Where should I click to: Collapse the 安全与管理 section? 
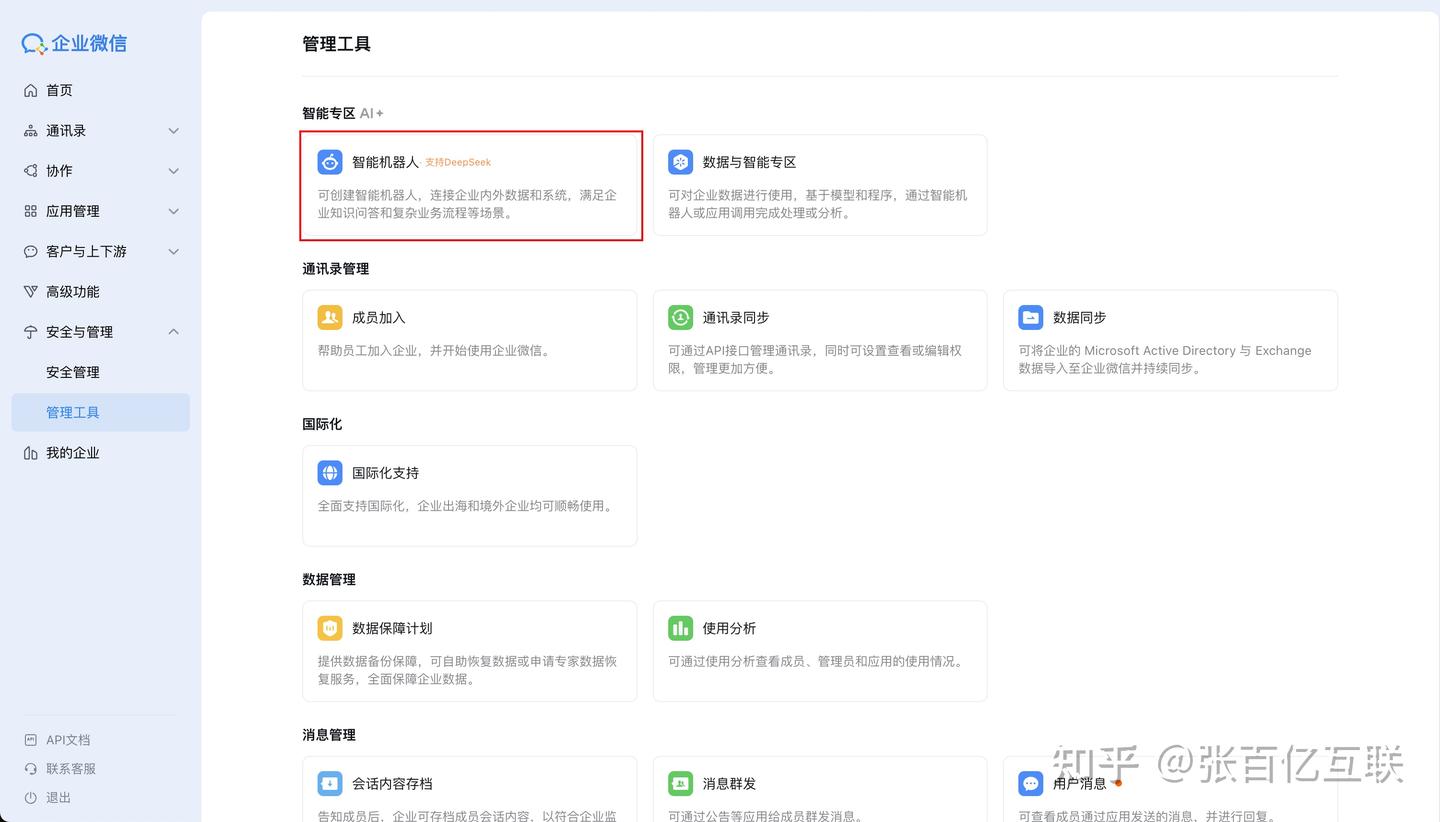(x=100, y=331)
